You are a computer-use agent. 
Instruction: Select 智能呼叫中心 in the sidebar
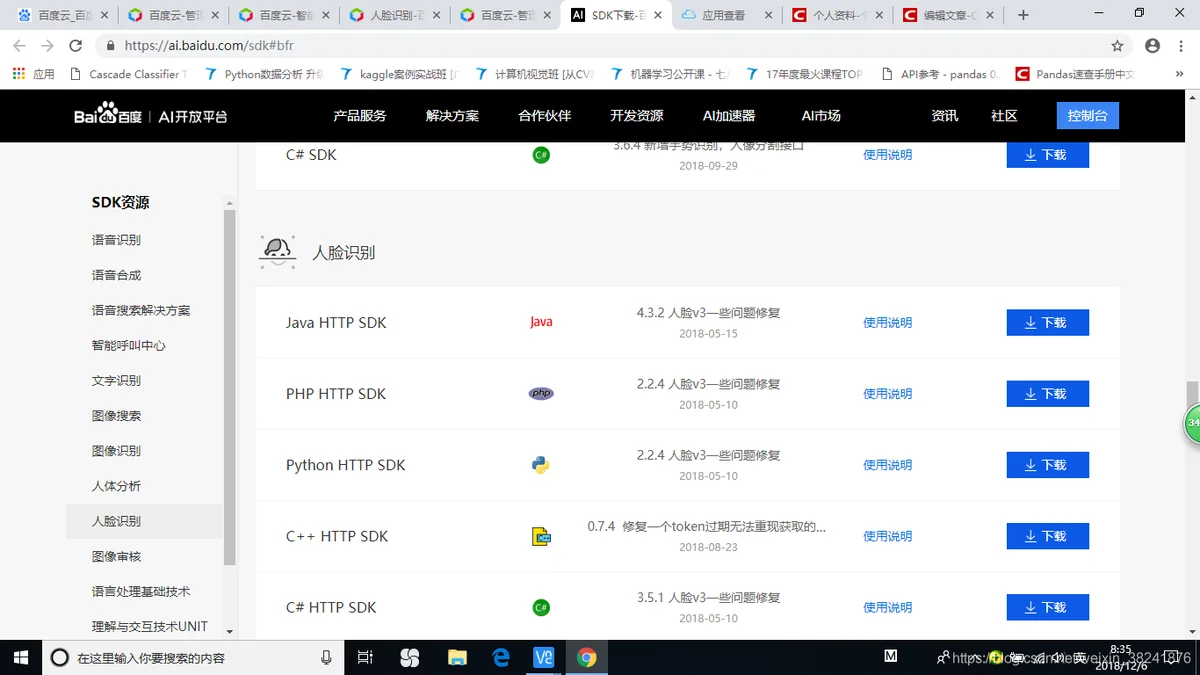tap(129, 345)
